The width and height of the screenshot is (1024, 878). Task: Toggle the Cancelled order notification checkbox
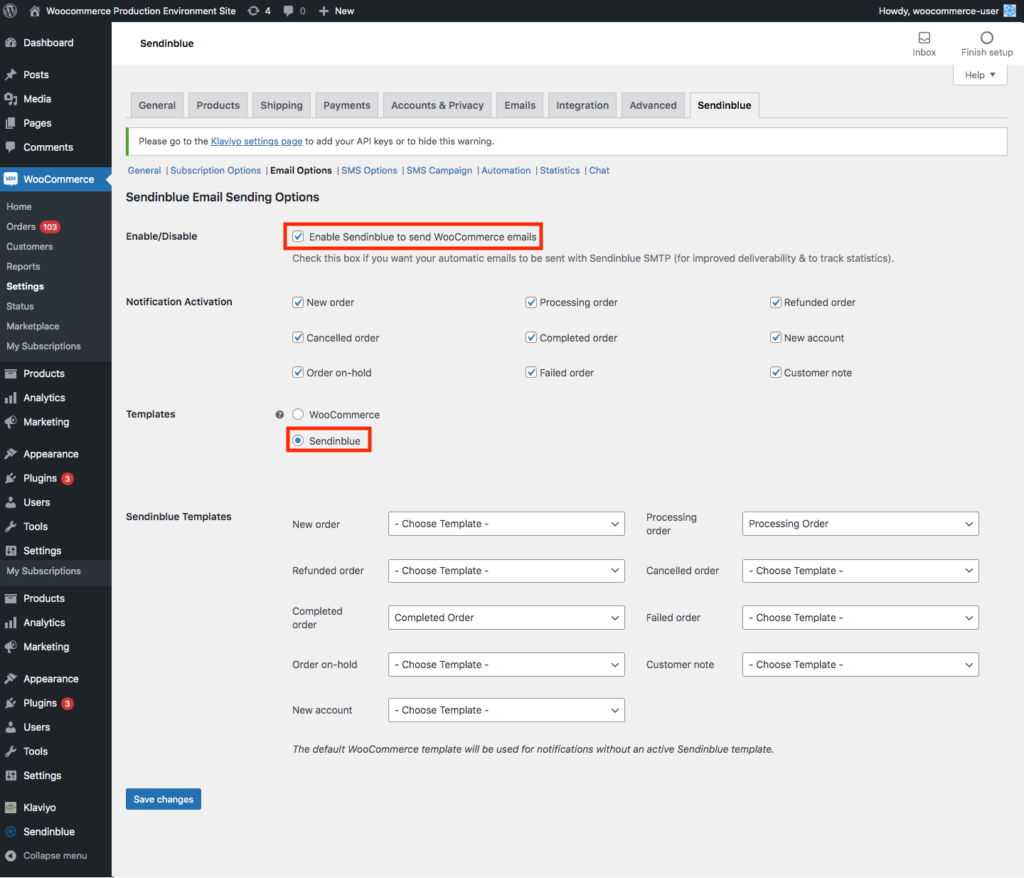[x=298, y=338]
